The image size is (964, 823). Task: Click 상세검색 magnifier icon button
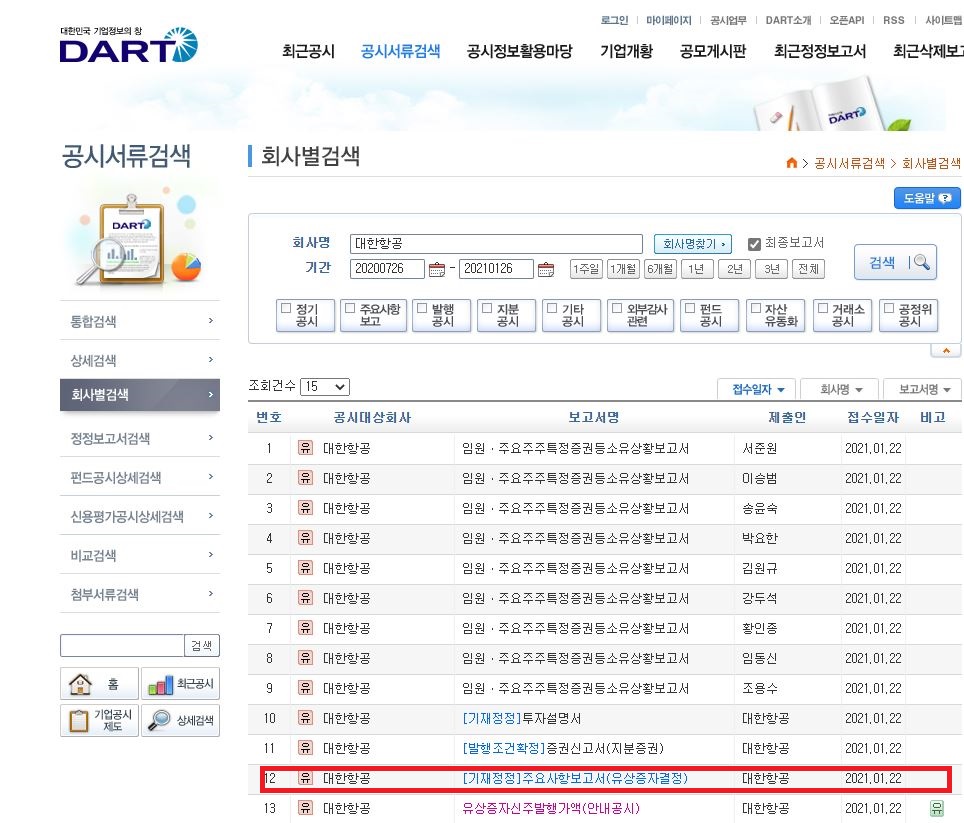pos(181,720)
